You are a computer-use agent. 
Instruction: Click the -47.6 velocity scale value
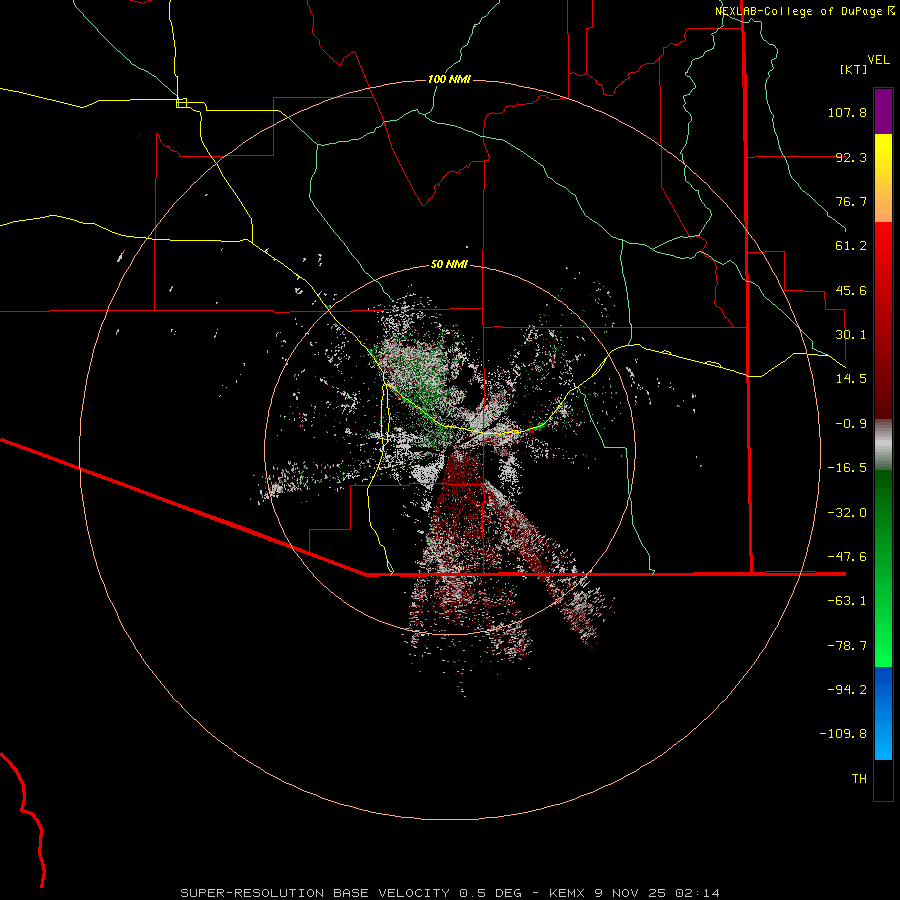tap(847, 557)
